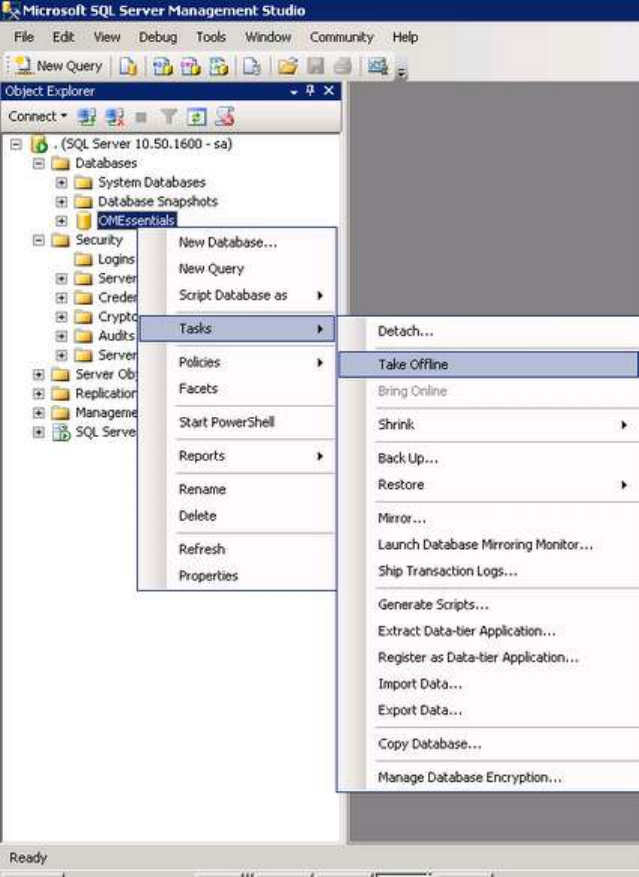Open the Reports submenu
Image resolution: width=639 pixels, height=877 pixels.
[x=237, y=456]
